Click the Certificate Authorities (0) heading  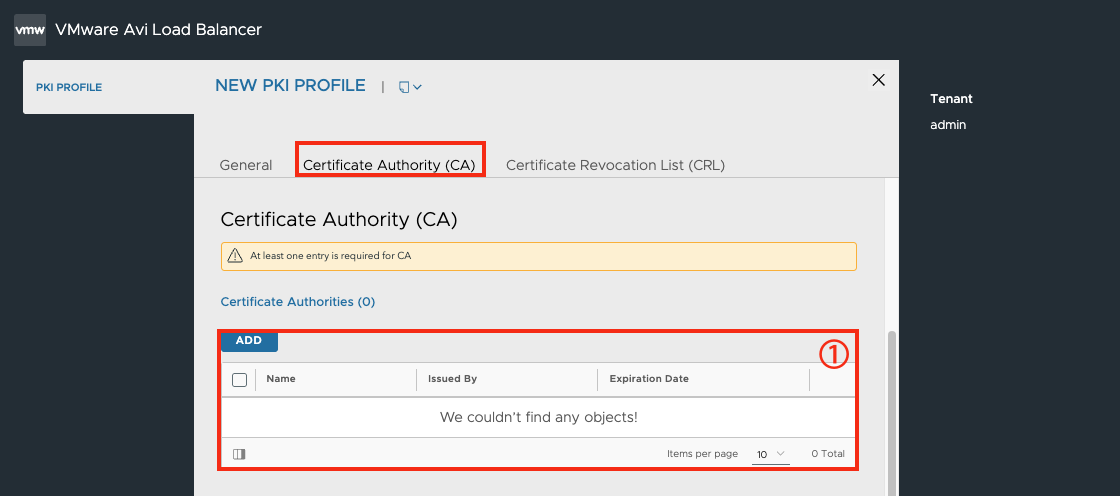[x=298, y=302]
